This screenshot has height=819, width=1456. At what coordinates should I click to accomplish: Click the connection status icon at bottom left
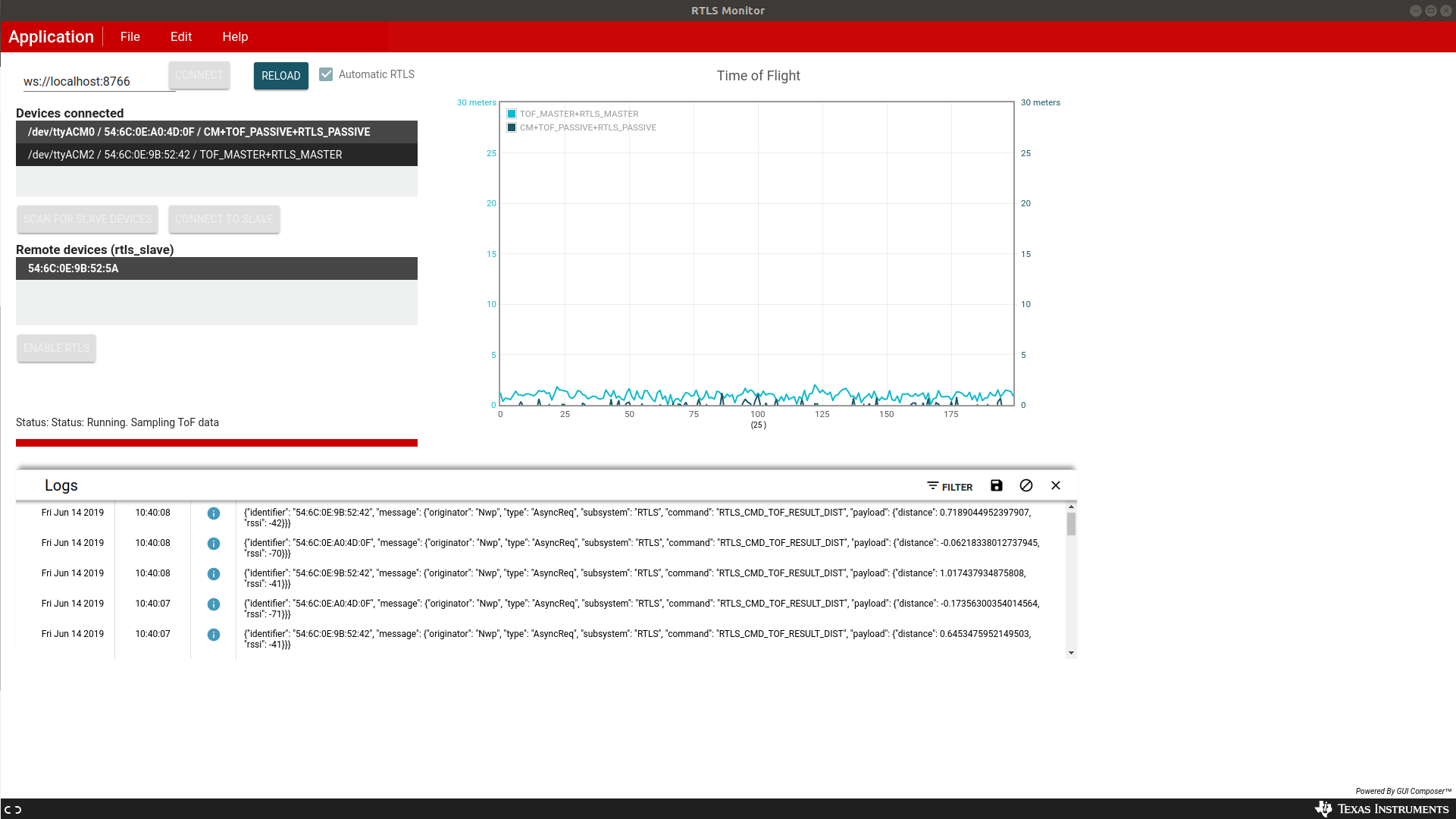tap(13, 810)
